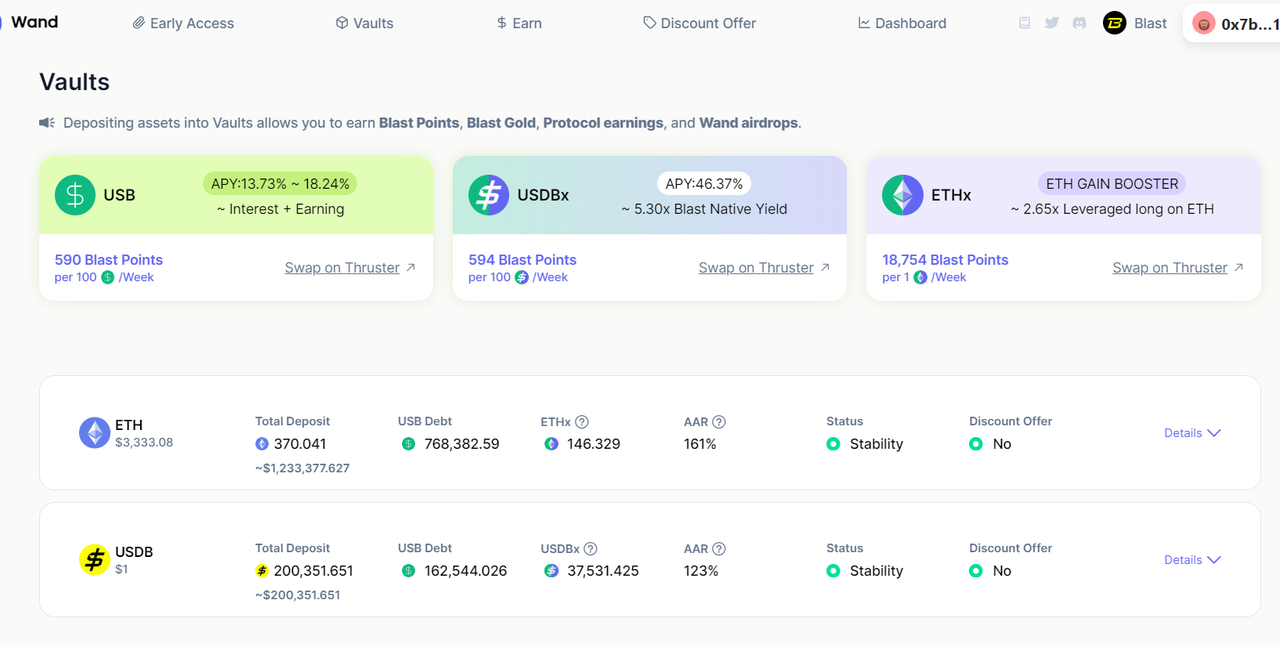Go to the Earn tab
The image size is (1280, 647).
point(519,23)
